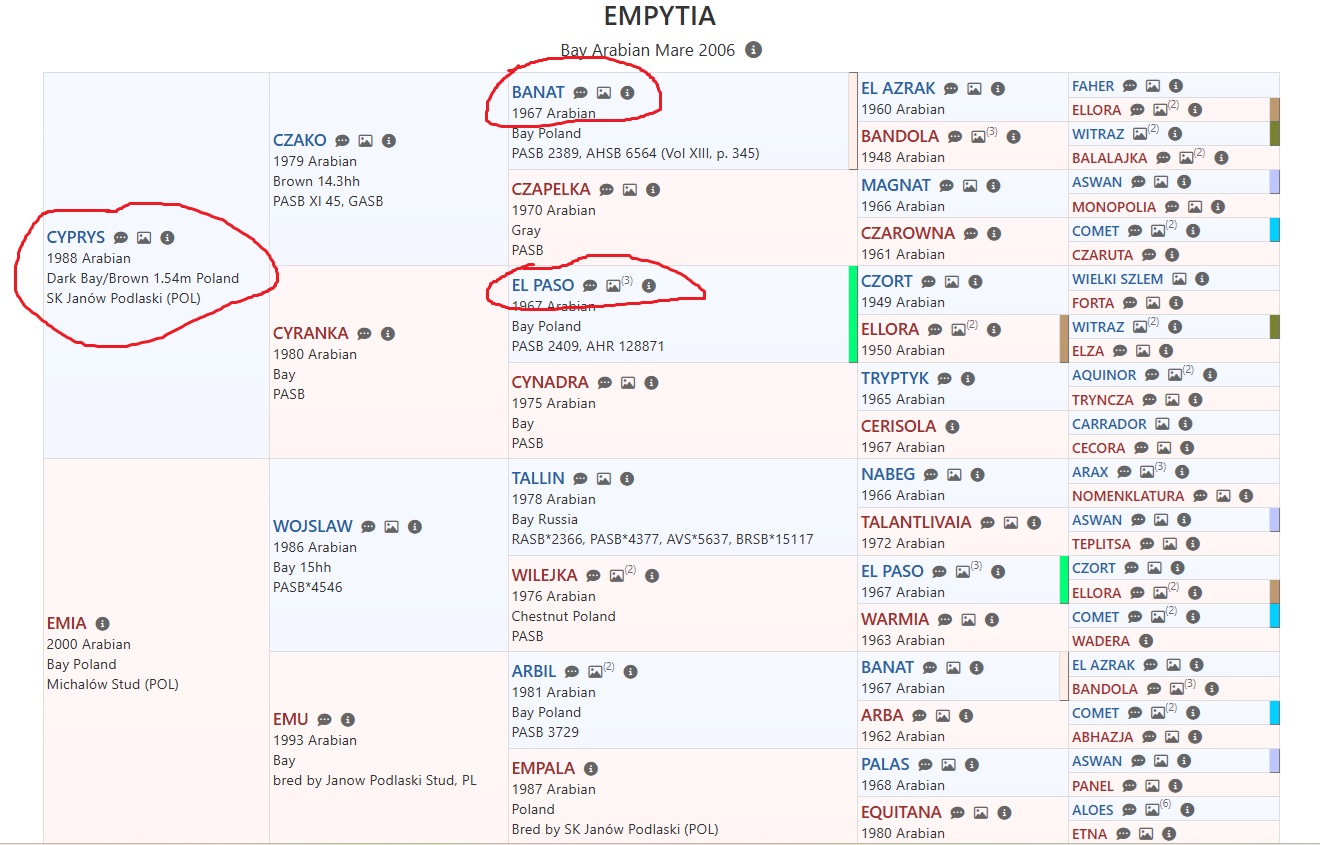Screen dimensions: 1320x845
Task: Open the photo icon next to CZAPELKA
Action: [630, 190]
